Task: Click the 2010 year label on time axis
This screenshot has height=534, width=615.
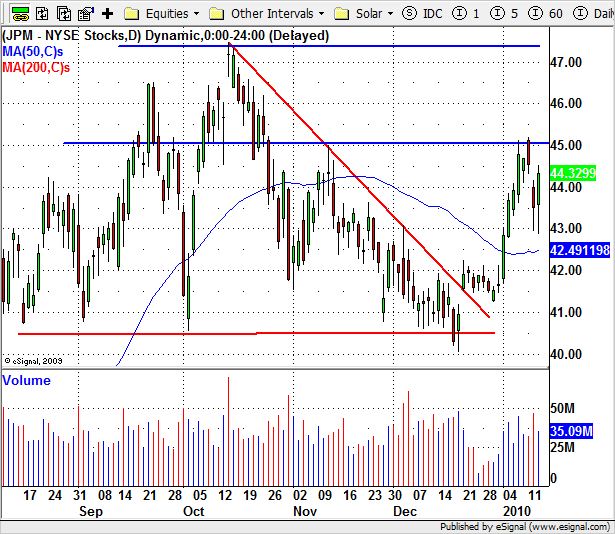Action: 517,512
